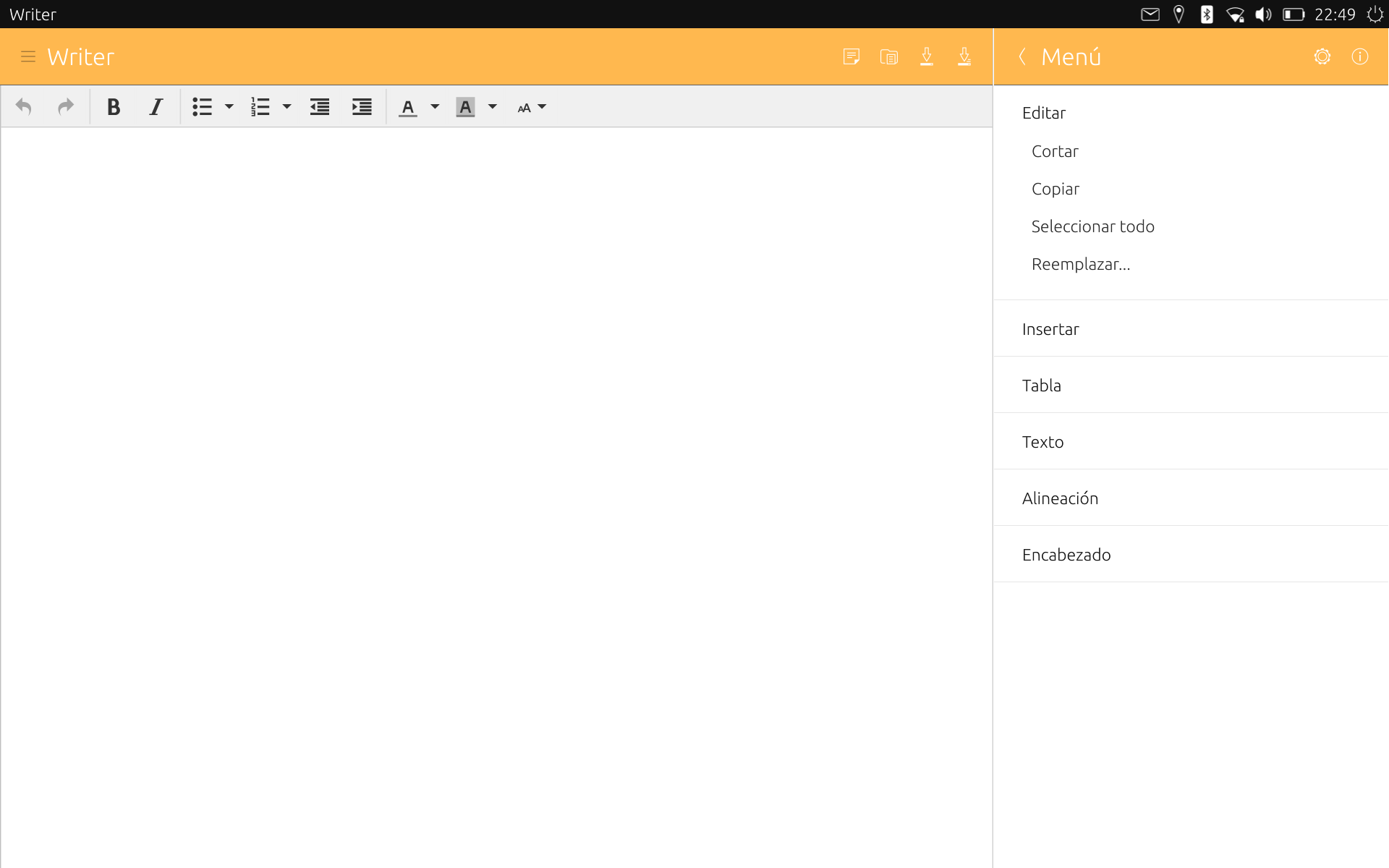The width and height of the screenshot is (1389, 868).
Task: Click the decrease indent icon
Action: (x=320, y=107)
